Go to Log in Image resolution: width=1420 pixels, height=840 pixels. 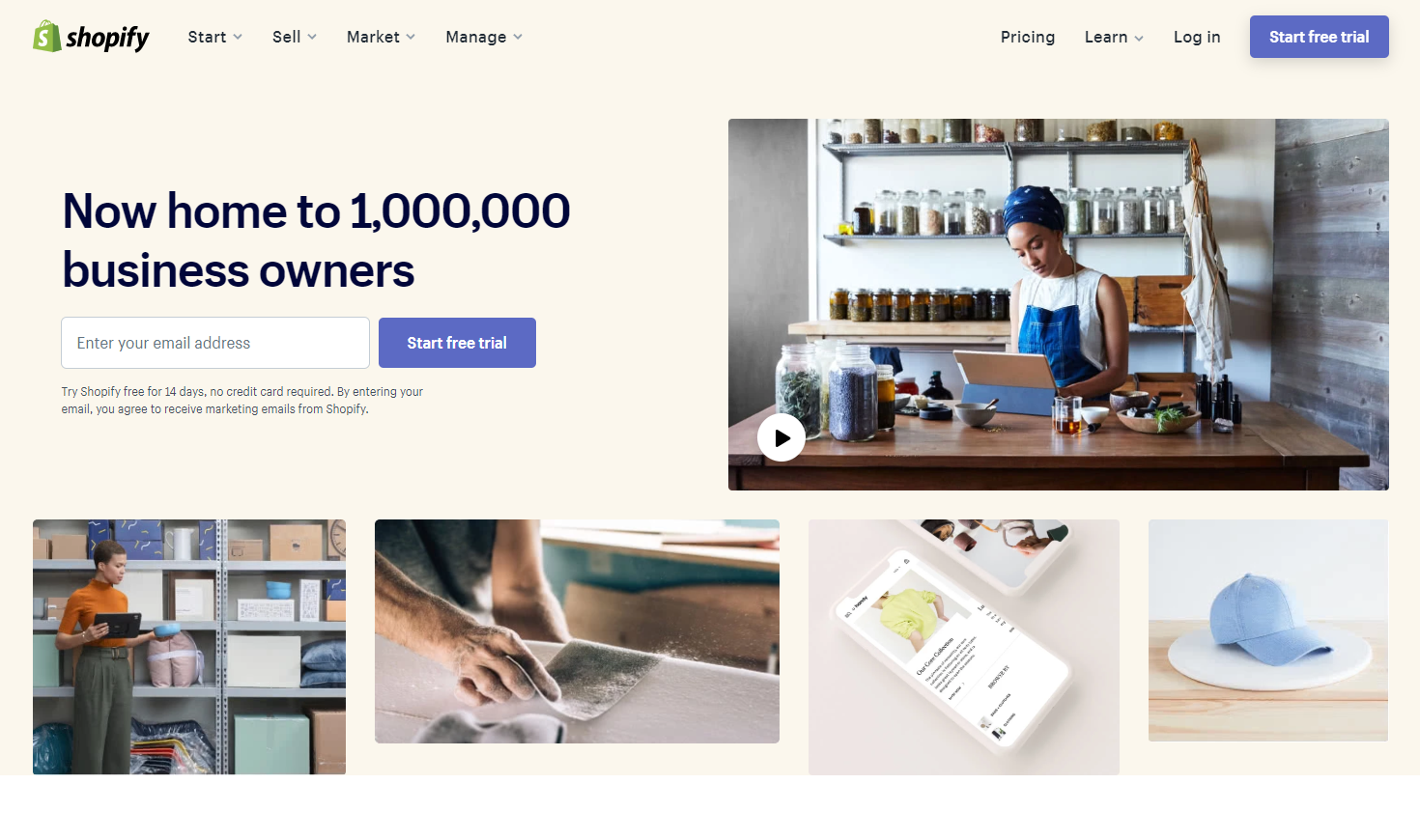1197,37
